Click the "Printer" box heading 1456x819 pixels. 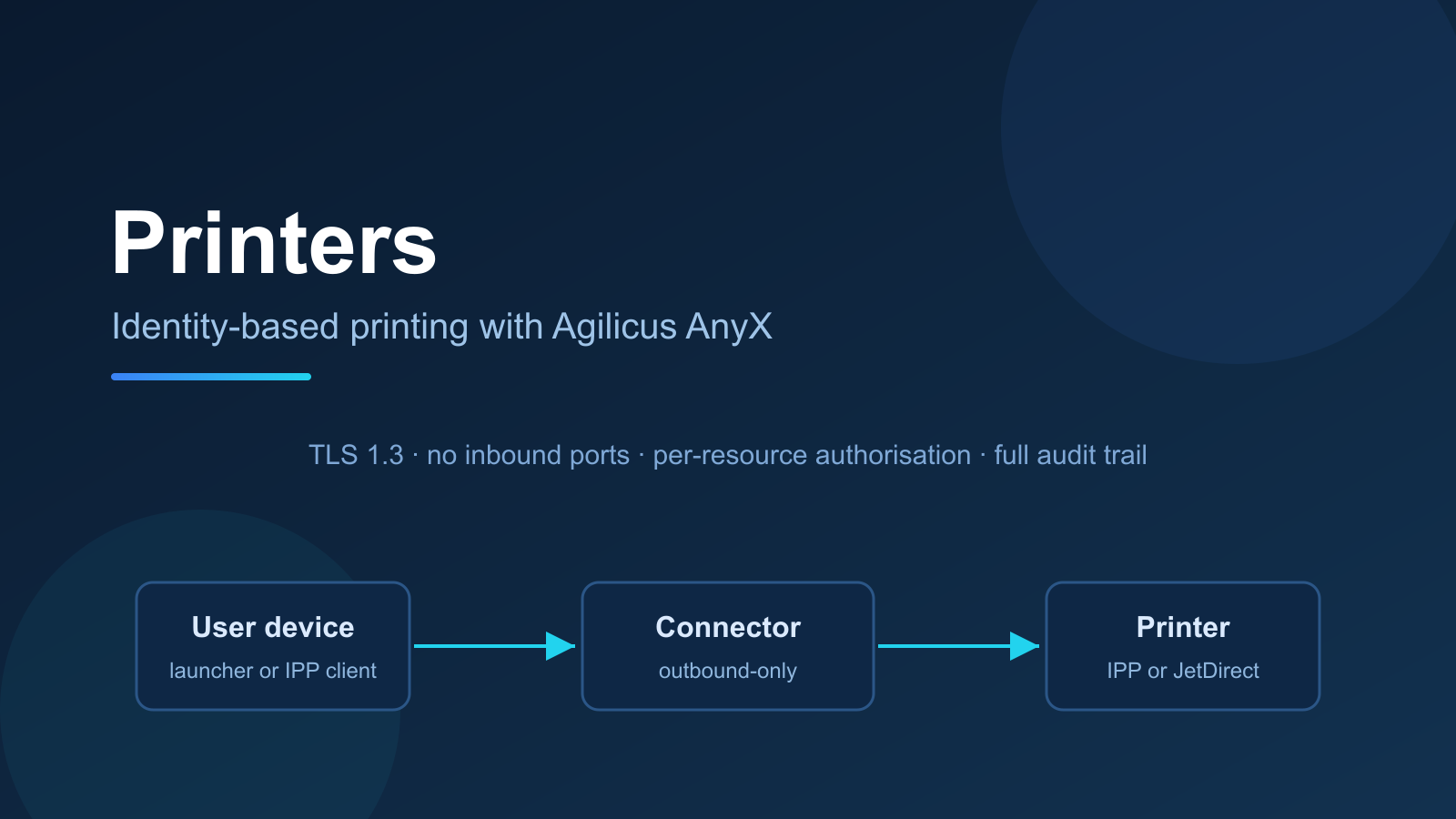coord(1183,627)
